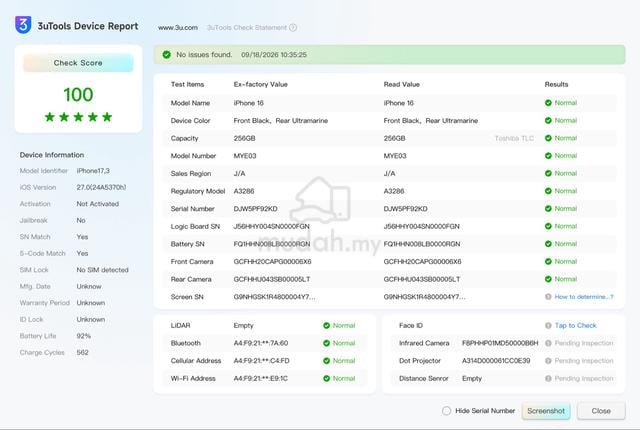Click Screen SN row info icon
This screenshot has height=430, width=640.
548,297
